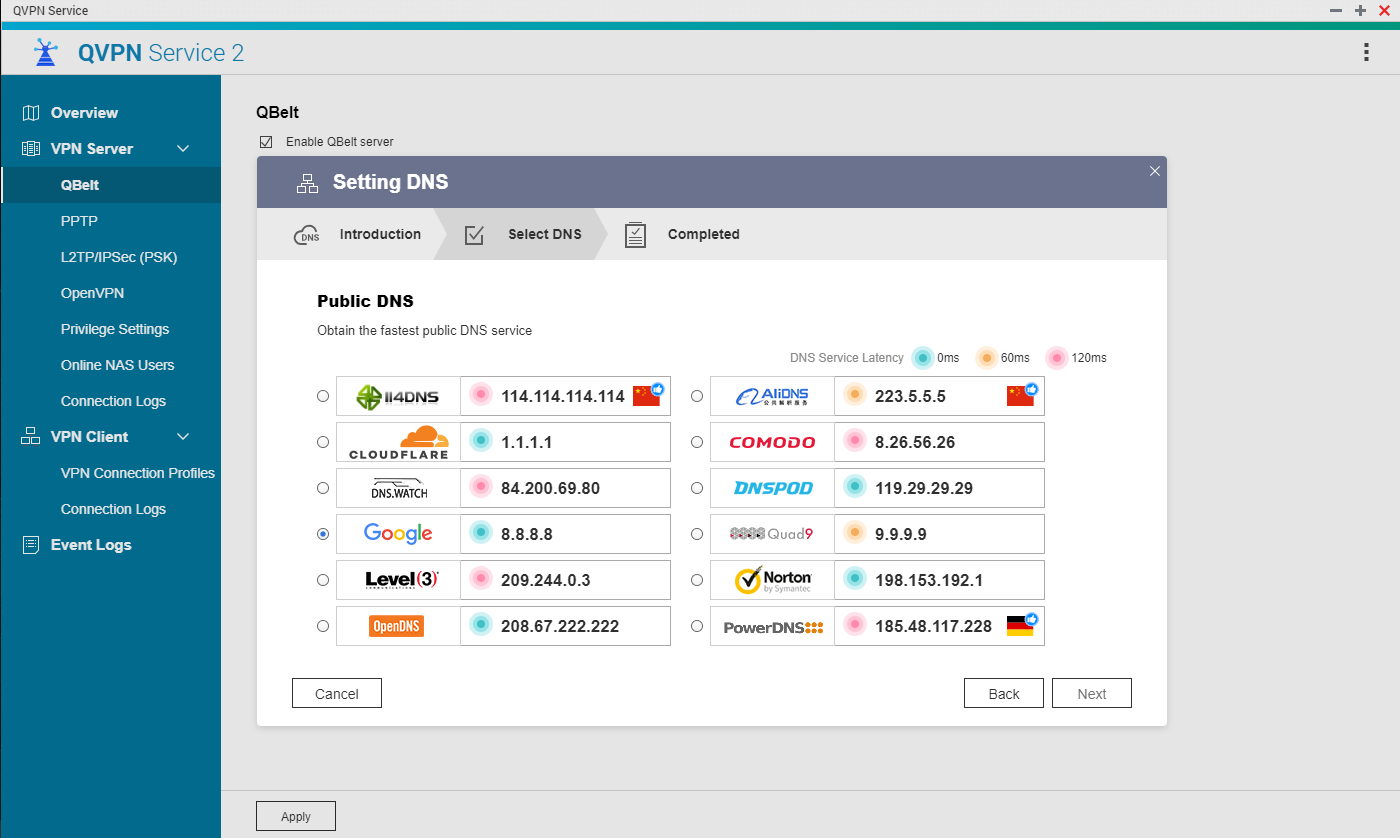Image resolution: width=1400 pixels, height=838 pixels.
Task: Click the Overview map icon in sidebar
Action: (31, 113)
